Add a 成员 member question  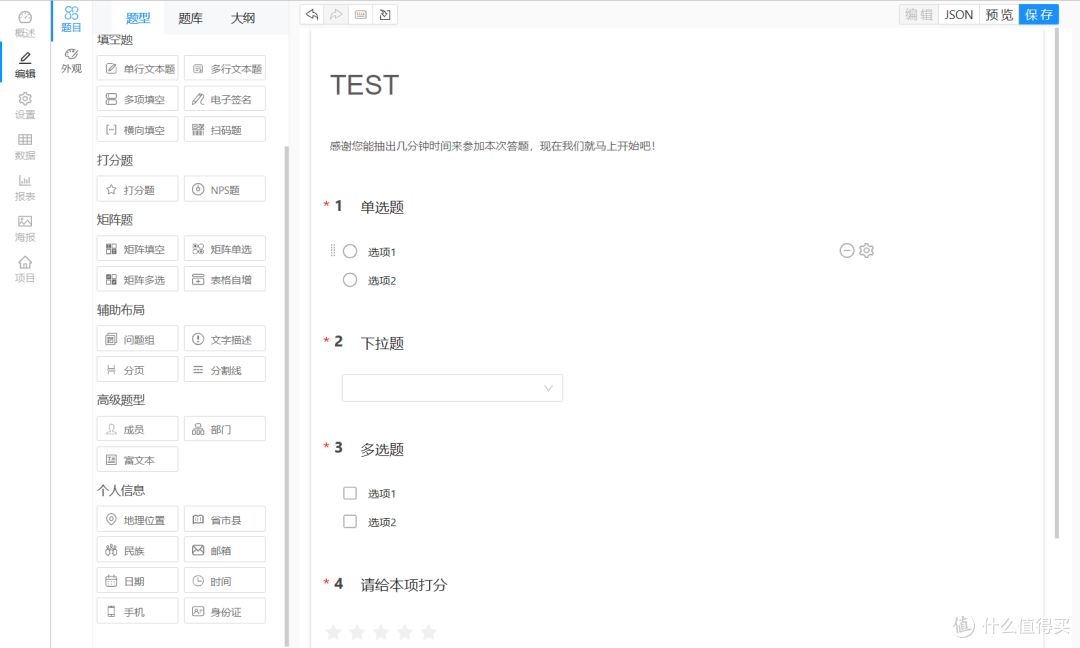(x=138, y=429)
